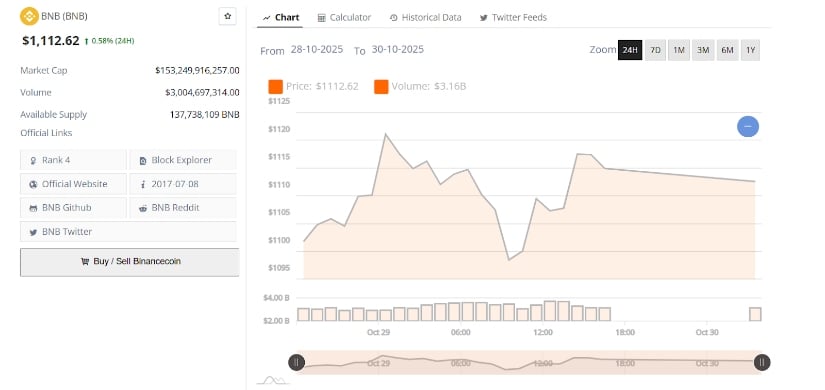
Task: Edit the To date 30-10-2025
Action: click(x=397, y=49)
